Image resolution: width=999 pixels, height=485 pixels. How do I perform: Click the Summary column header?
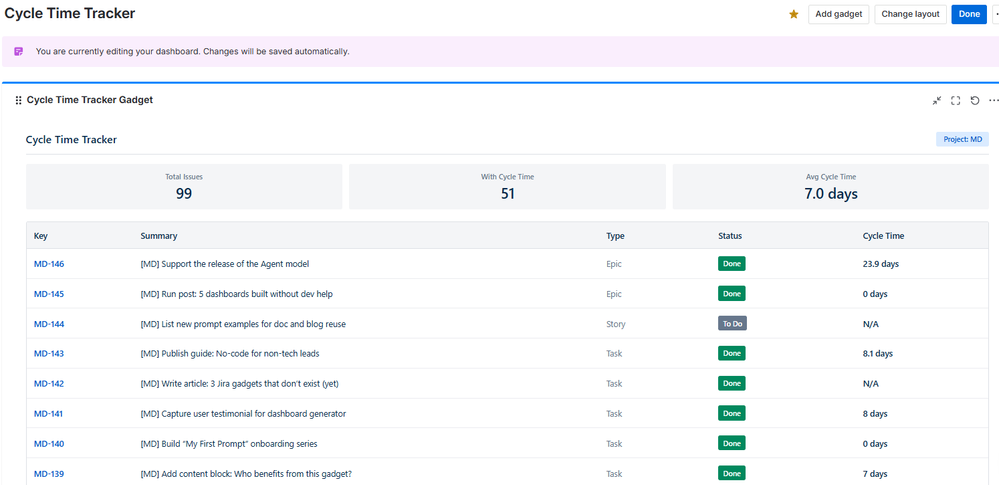(x=159, y=236)
